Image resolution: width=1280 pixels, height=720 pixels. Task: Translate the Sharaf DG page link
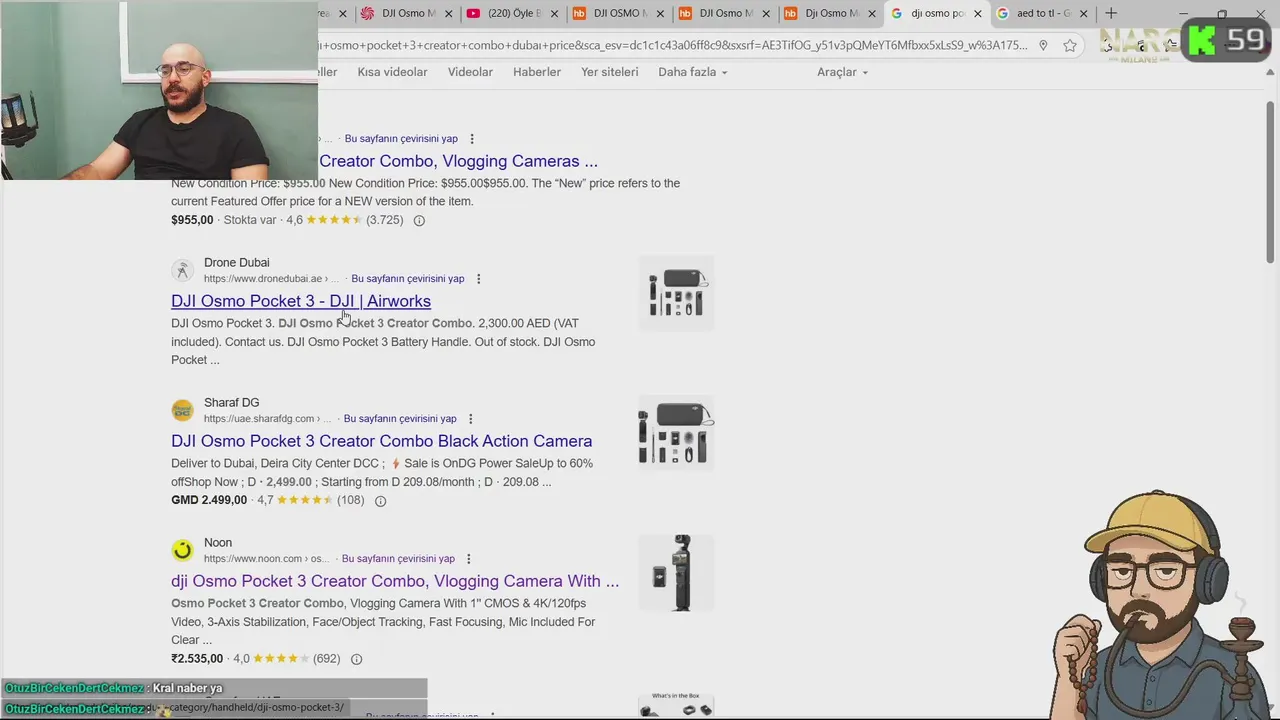[x=400, y=419]
